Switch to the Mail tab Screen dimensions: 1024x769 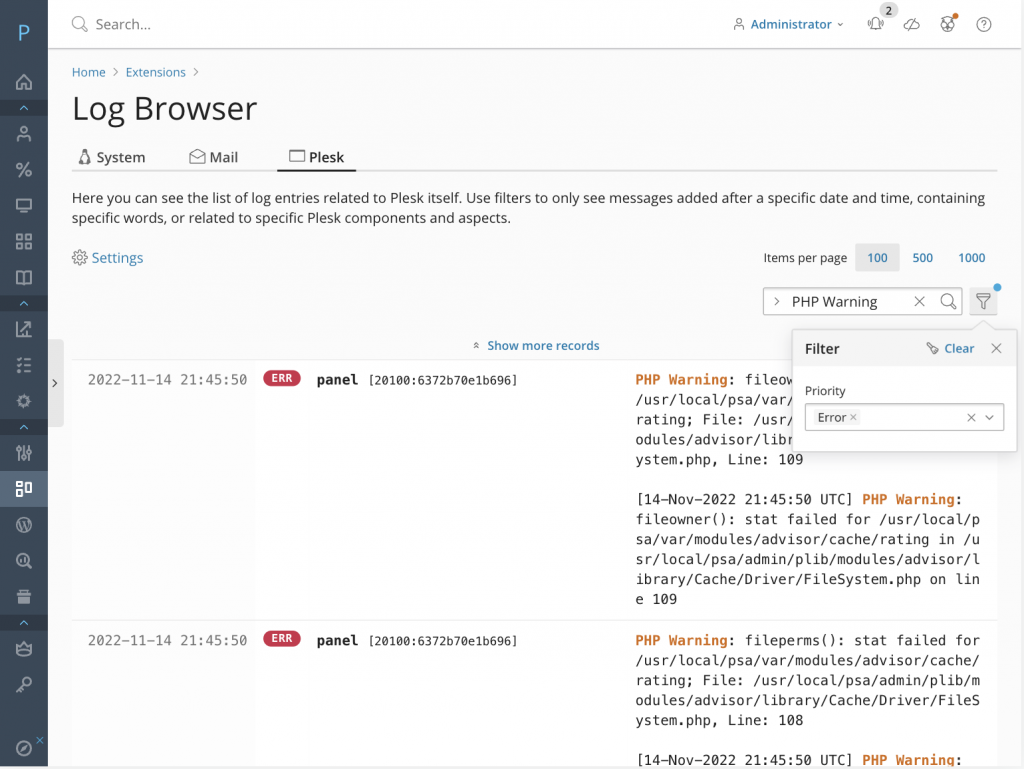214,157
